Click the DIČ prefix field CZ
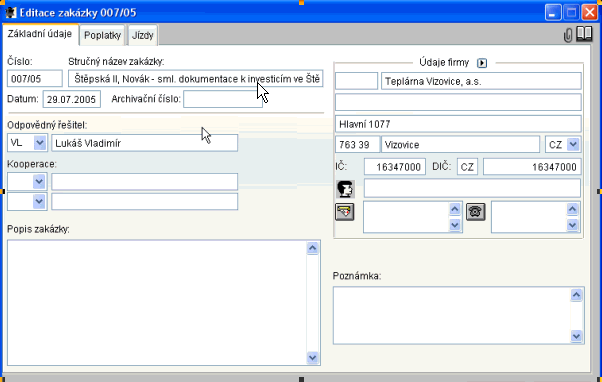 (467, 167)
